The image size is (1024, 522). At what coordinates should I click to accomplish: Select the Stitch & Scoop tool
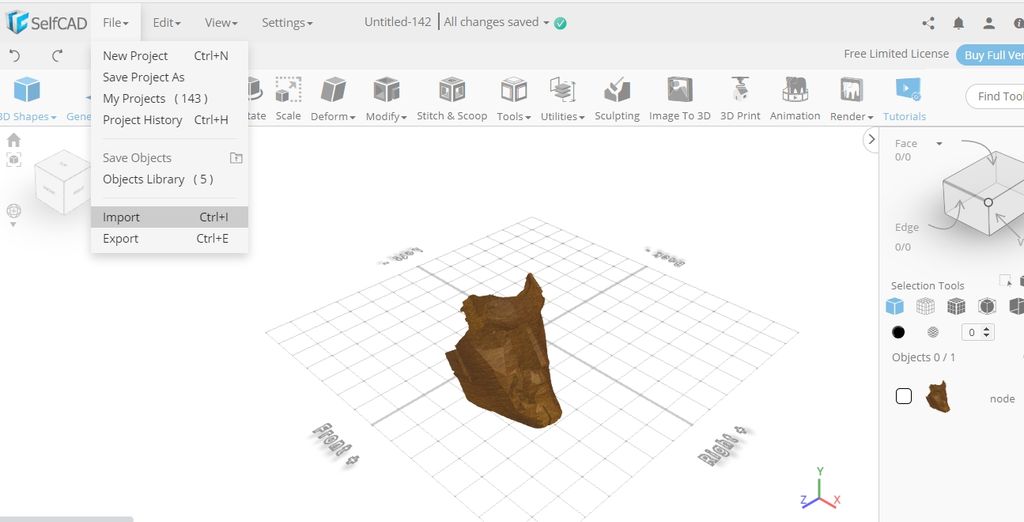click(x=452, y=99)
